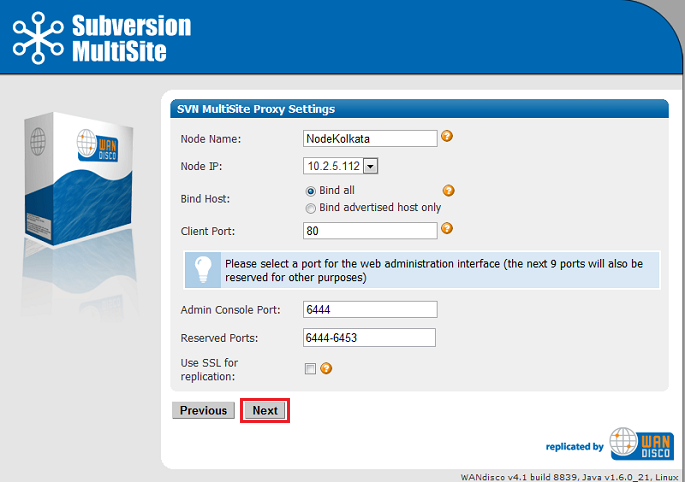
Task: Click the 'Admin Console Port:' label
Action: (230, 310)
